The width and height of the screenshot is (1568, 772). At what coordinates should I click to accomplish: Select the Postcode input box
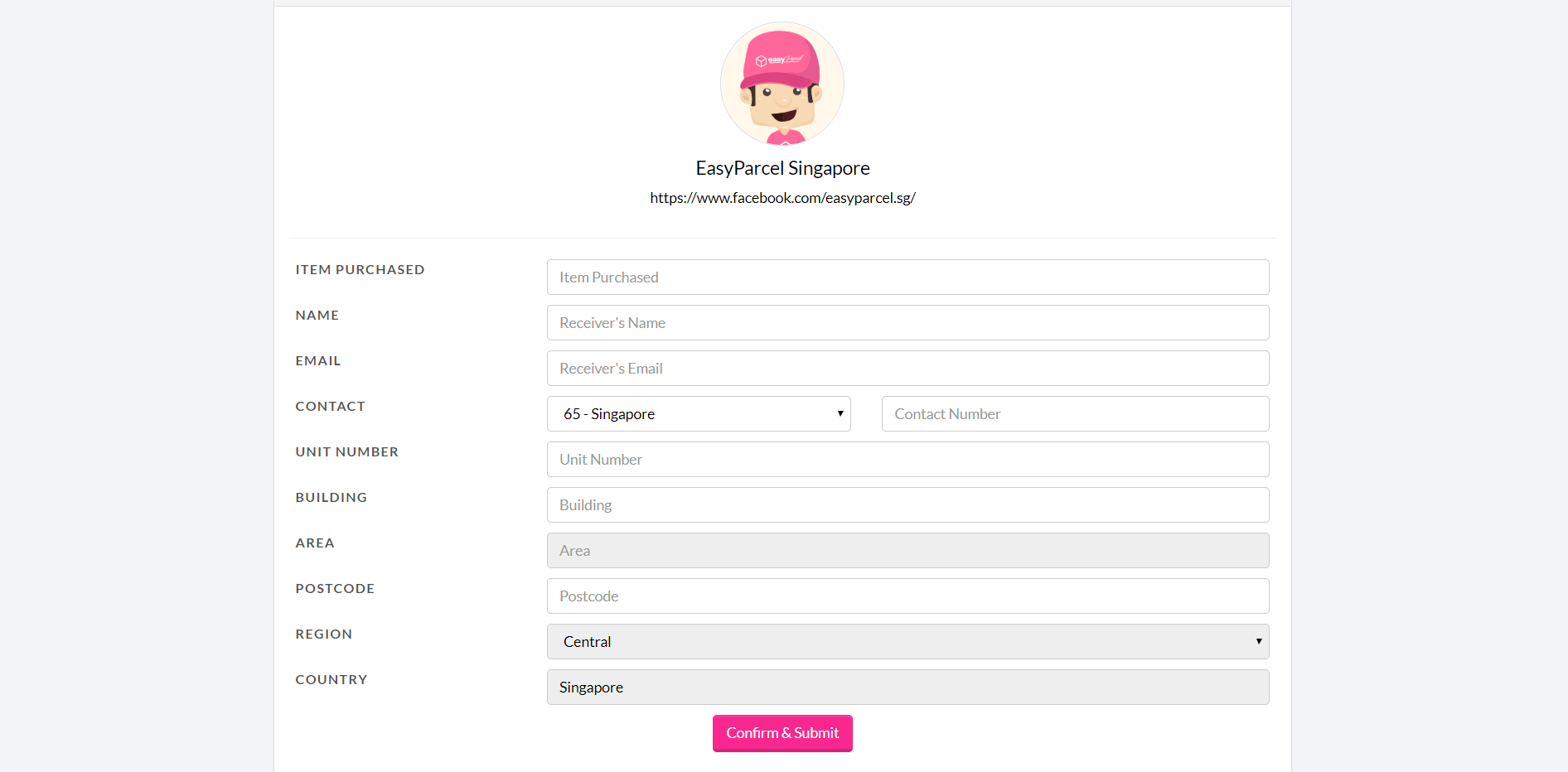click(x=907, y=596)
